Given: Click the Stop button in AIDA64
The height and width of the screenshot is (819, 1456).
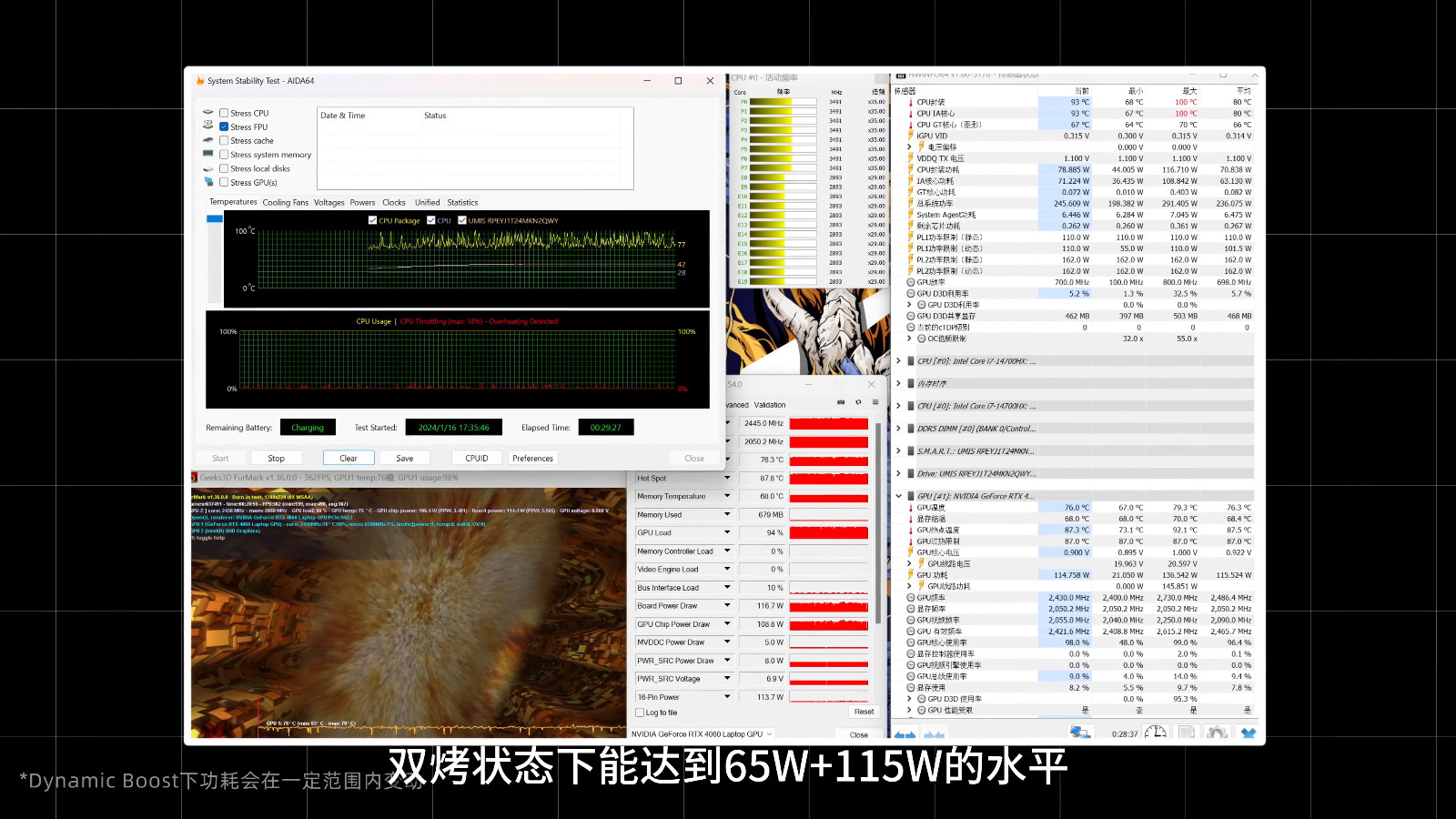Looking at the screenshot, I should pos(277,458).
